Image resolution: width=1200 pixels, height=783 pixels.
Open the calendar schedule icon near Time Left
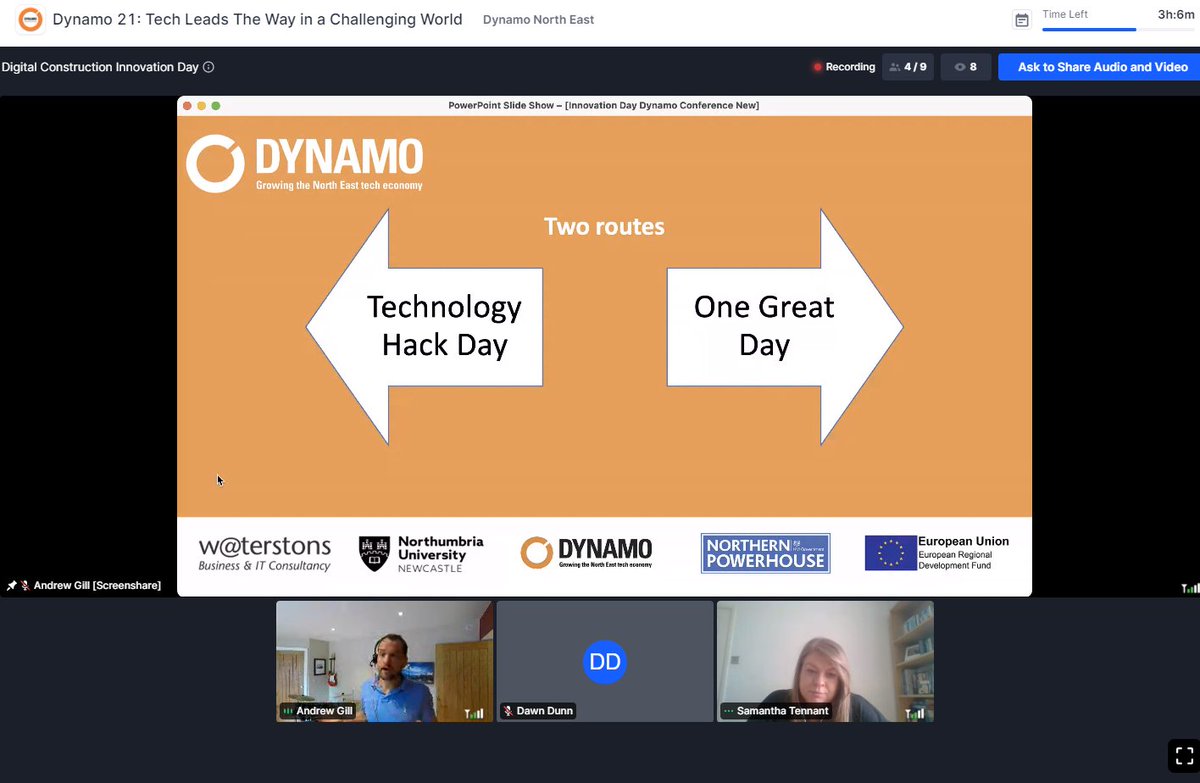pos(1021,20)
